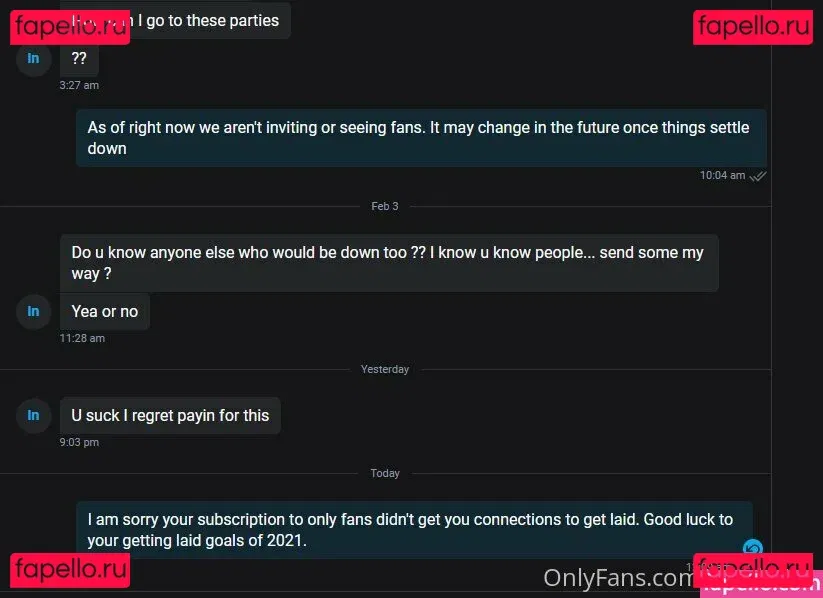Select the 'go to these parties' message bubble
The height and width of the screenshot is (598, 823).
pos(175,20)
